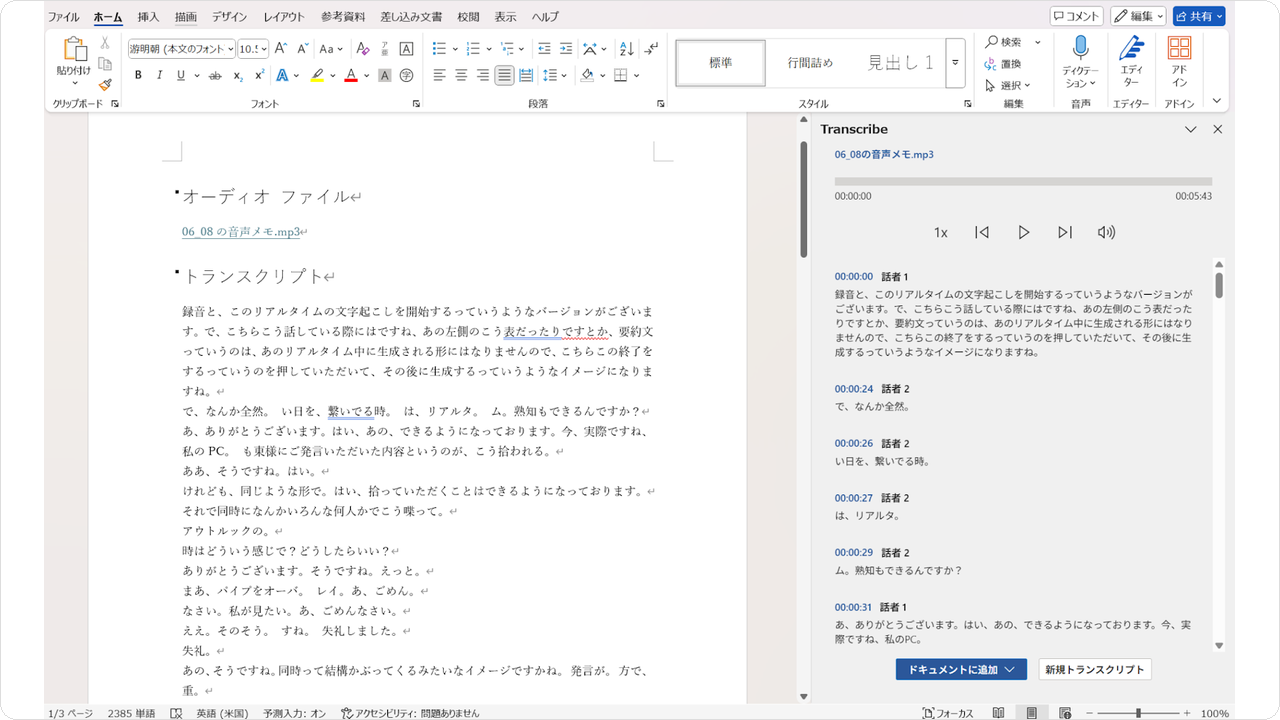The height and width of the screenshot is (720, 1280).
Task: Toggle superscript formatting
Action: [260, 75]
